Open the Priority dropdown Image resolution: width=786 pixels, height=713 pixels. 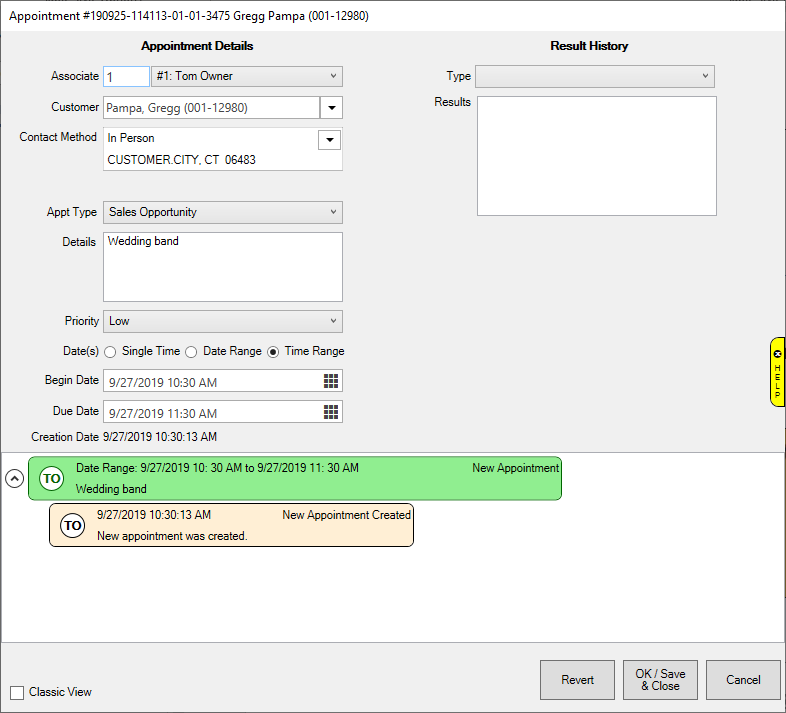tap(223, 321)
